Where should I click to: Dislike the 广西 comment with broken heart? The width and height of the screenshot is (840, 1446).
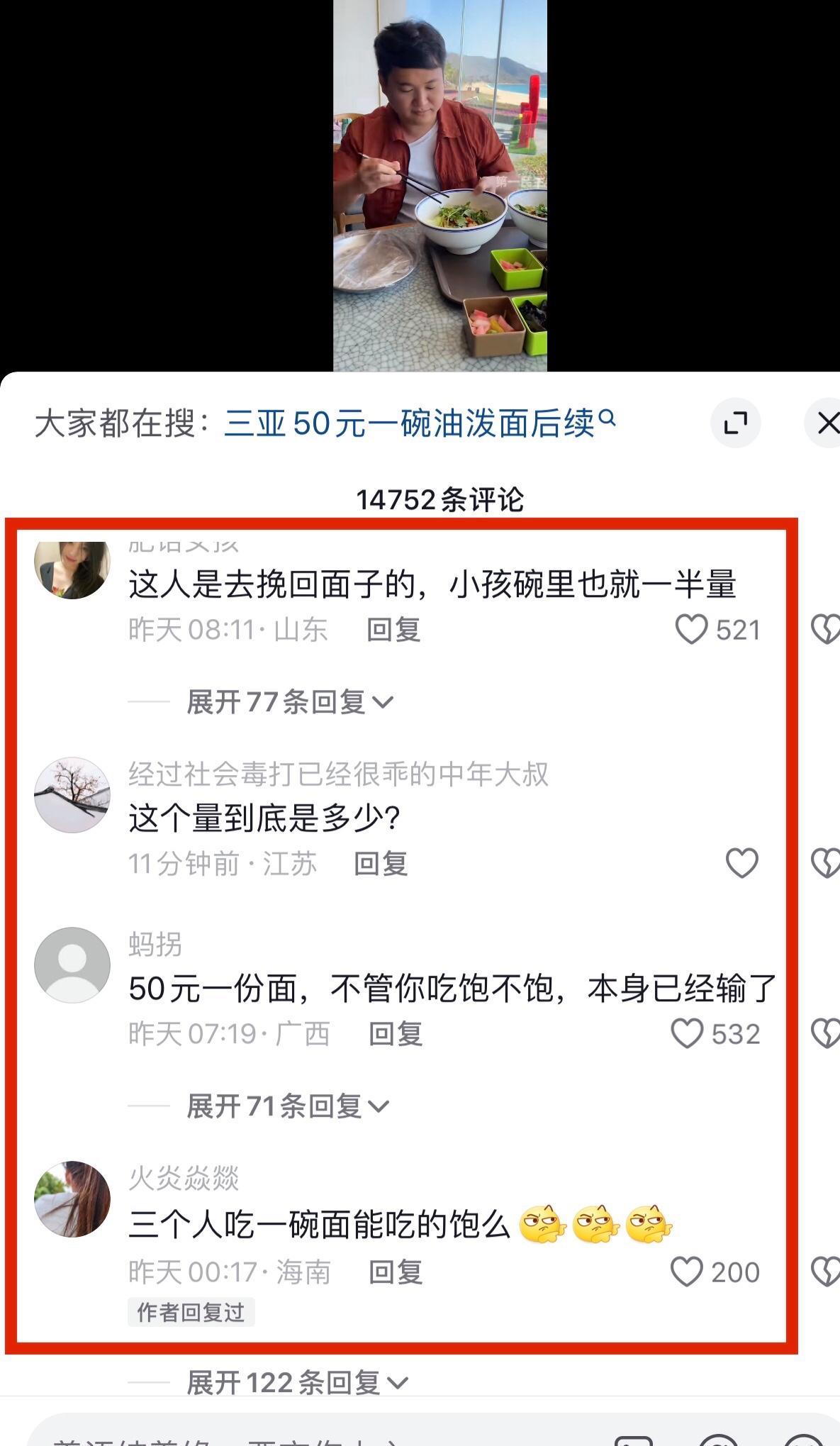(x=826, y=1033)
